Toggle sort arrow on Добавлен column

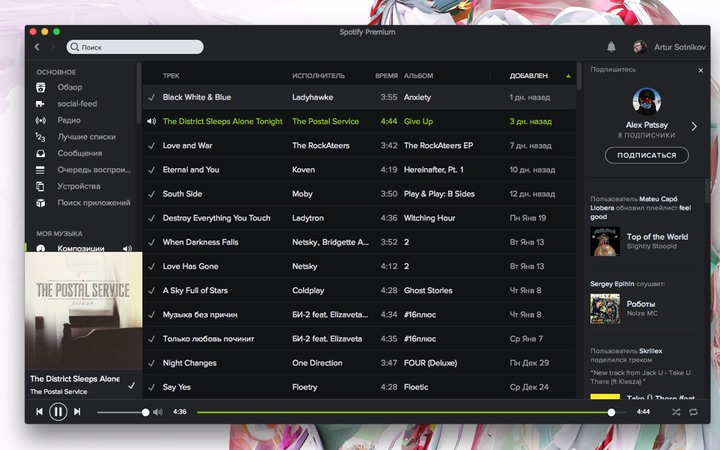(x=568, y=76)
